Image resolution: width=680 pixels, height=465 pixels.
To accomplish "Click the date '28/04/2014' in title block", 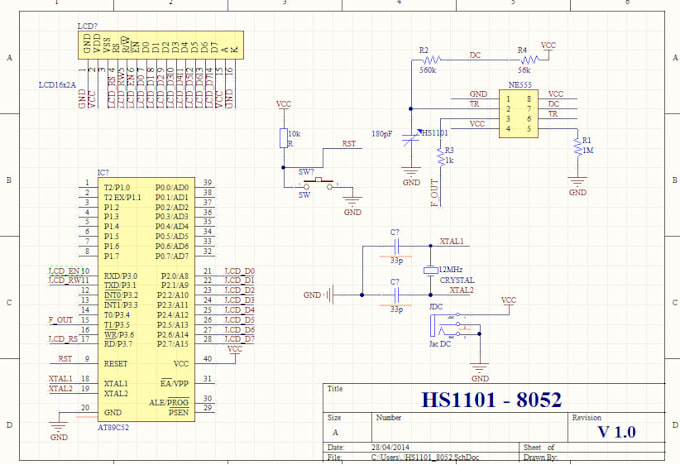I will 390,447.
